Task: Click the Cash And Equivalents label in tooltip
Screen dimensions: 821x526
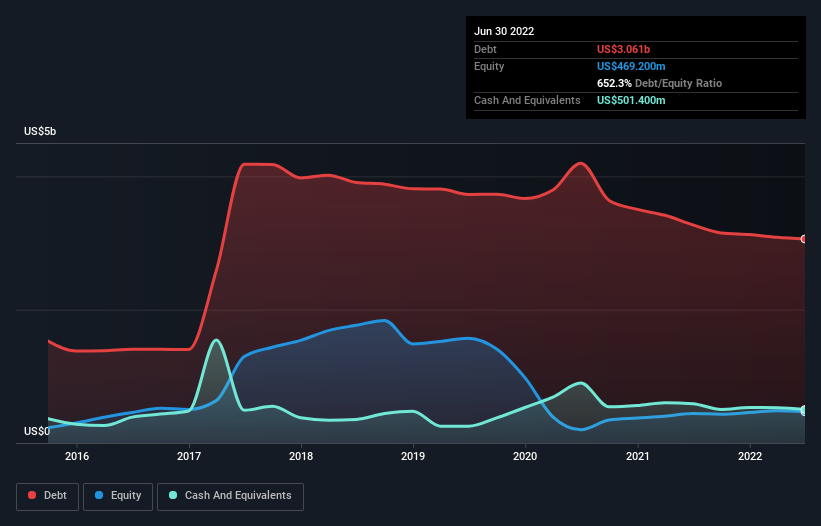Action: pyautogui.click(x=527, y=100)
